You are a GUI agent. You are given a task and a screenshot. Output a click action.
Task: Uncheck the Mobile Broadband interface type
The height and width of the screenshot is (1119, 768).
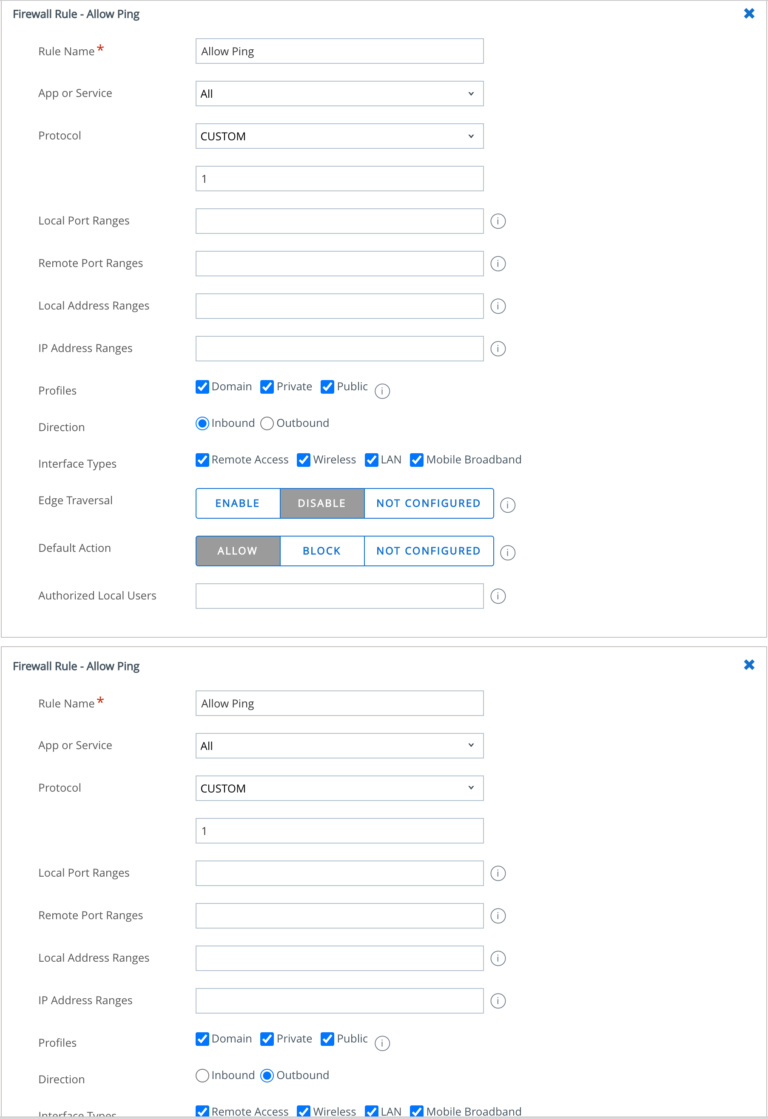coord(416,459)
